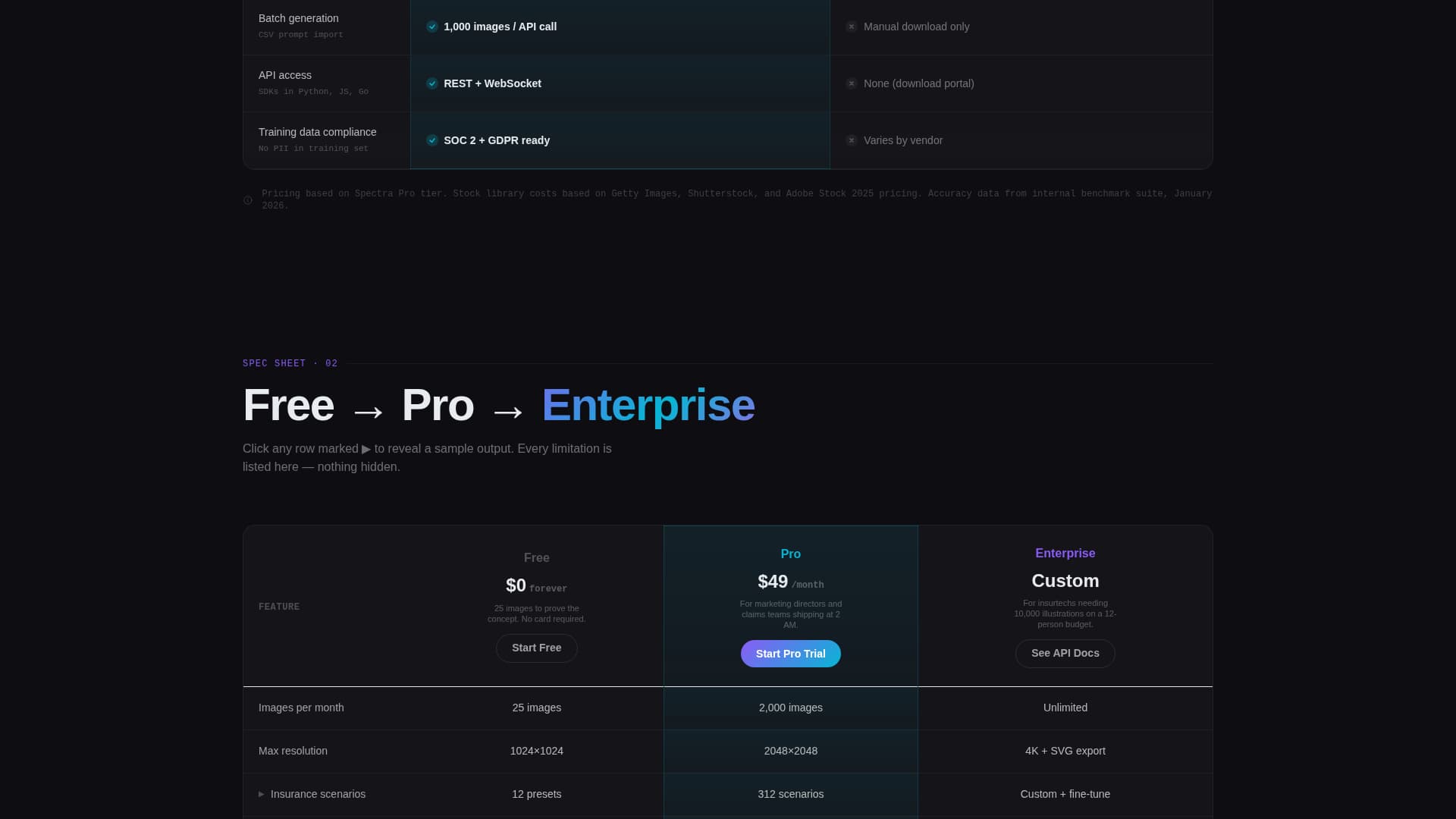The height and width of the screenshot is (819, 1456).
Task: Click the "Images per month" row label
Action: 300,708
